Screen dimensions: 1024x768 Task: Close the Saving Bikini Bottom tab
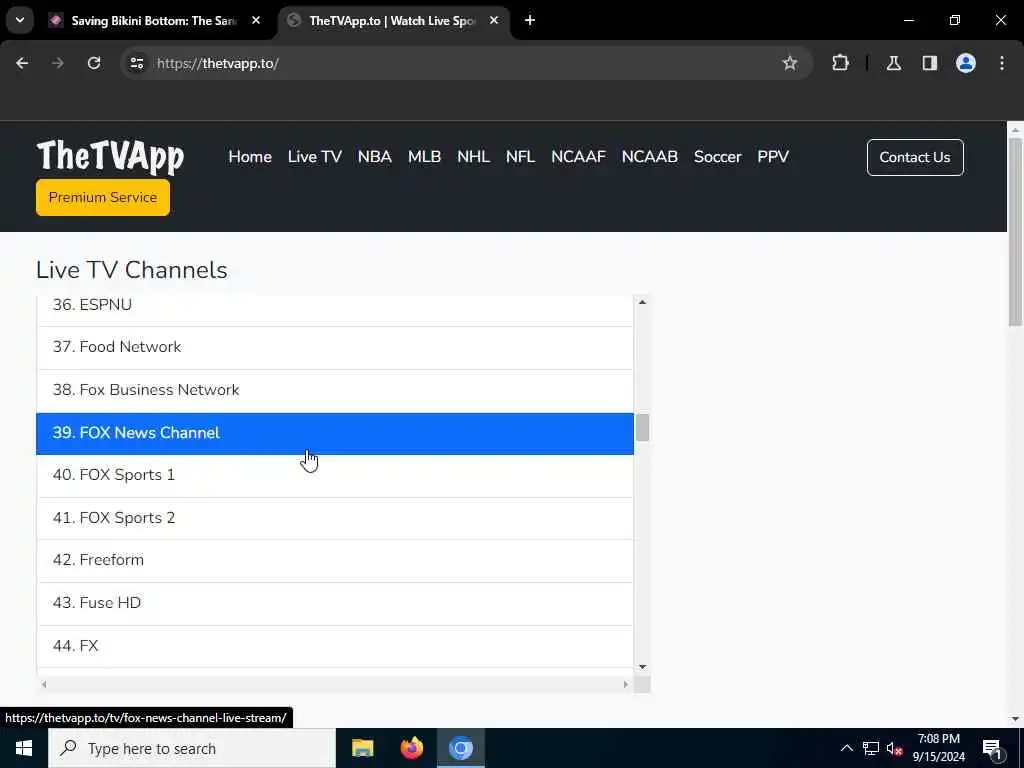256,20
